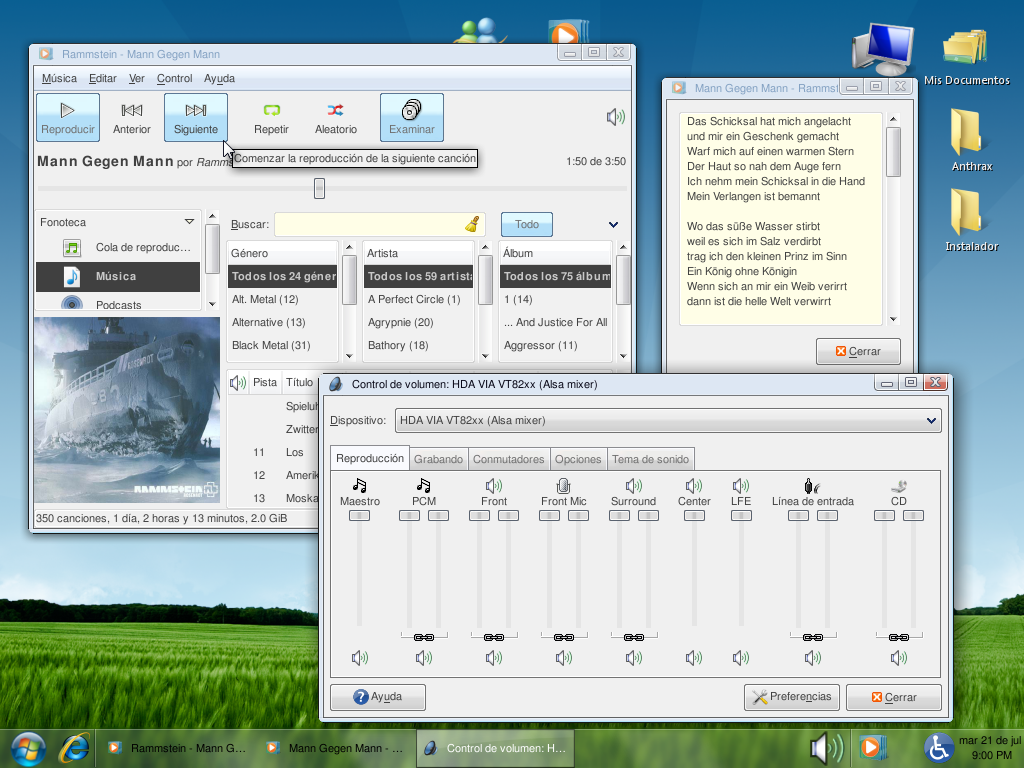Click the Buscar search field

[x=369, y=225]
